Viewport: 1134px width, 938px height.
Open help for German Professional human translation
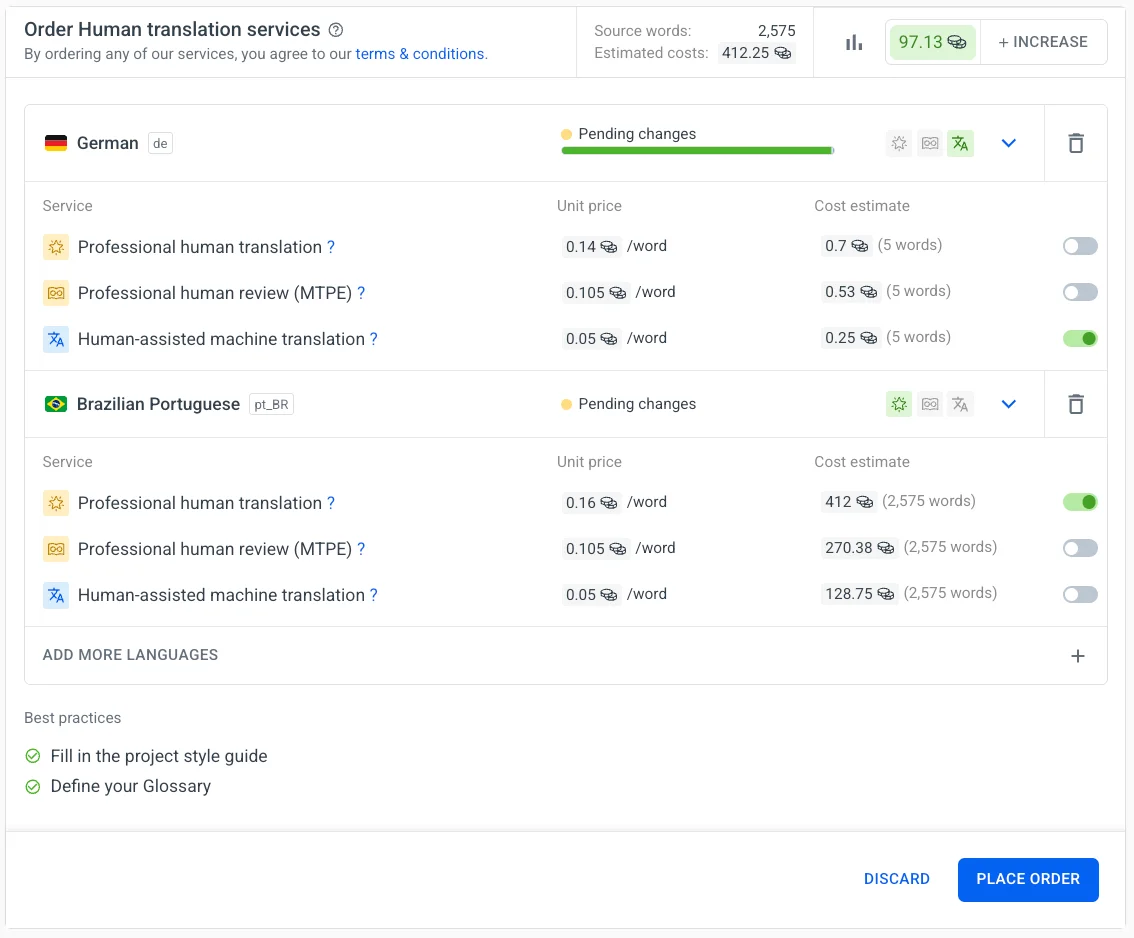[331, 247]
